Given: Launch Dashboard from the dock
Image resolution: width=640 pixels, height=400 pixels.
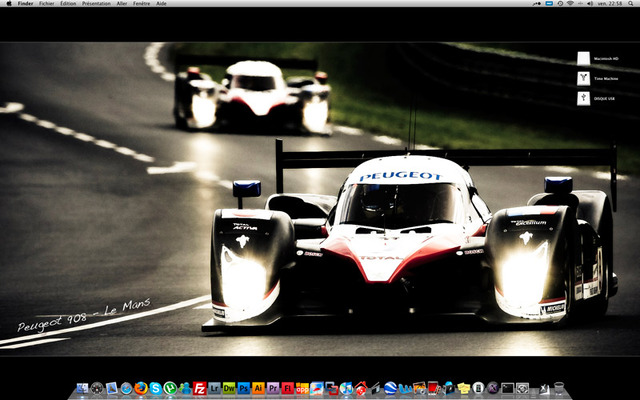Looking at the screenshot, I should tap(97, 388).
